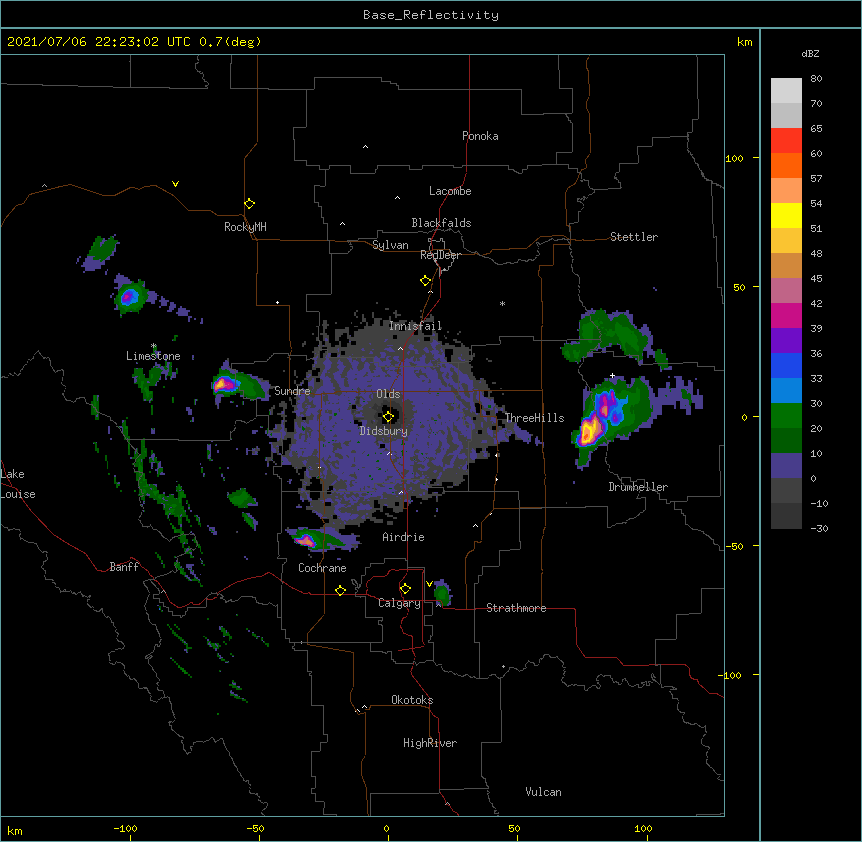Click the white caret marker west of Blackfalds
Viewport: 862px width, 842px height.
(x=342, y=224)
